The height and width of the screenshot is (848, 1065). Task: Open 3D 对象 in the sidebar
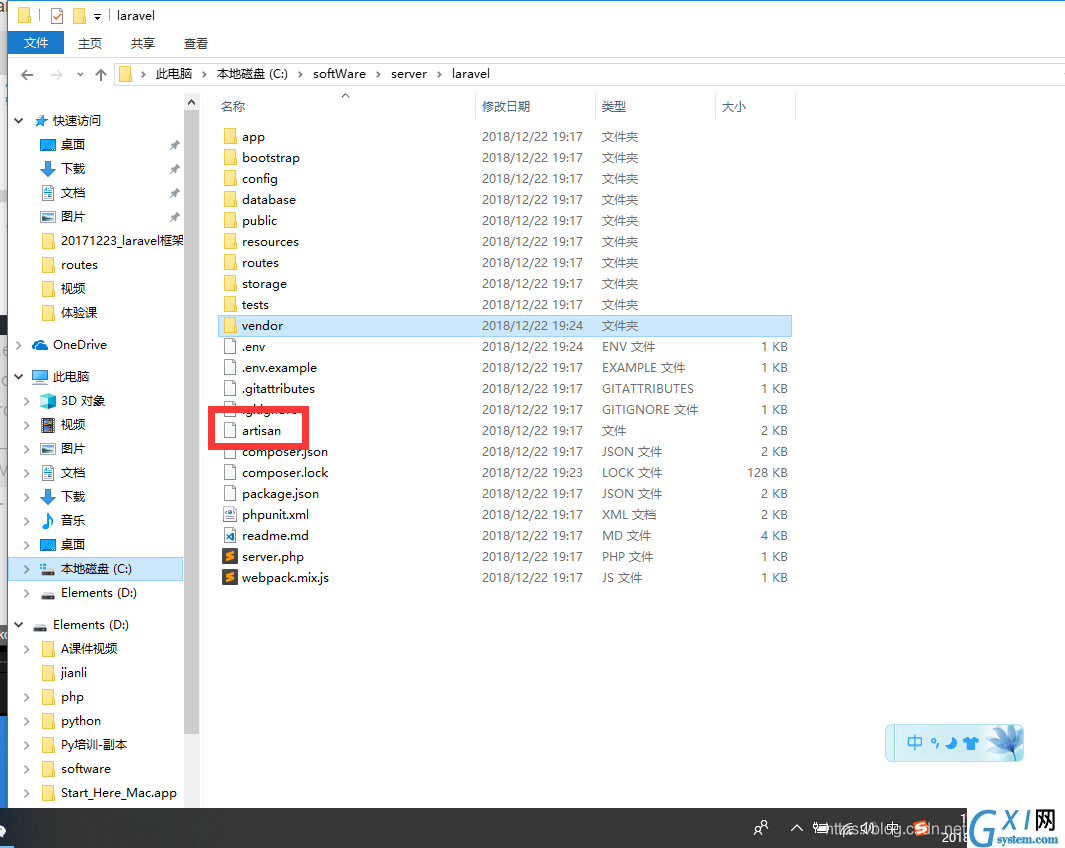83,401
